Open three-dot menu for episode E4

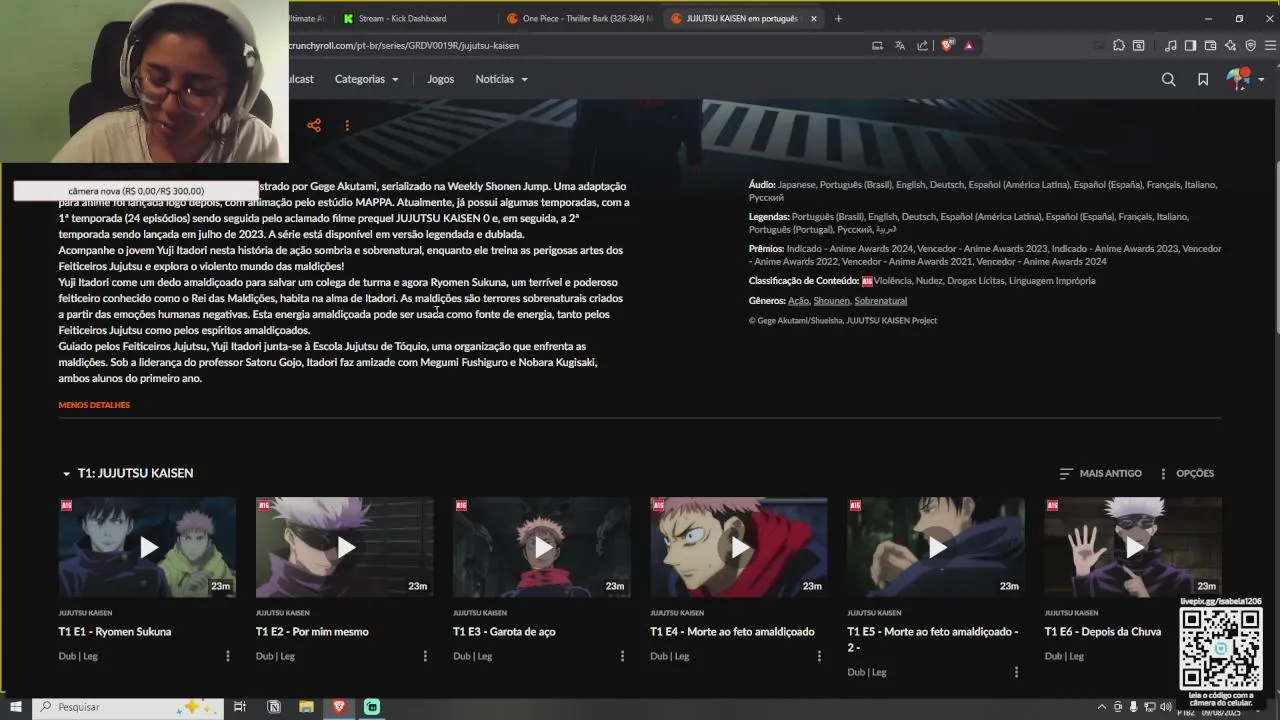[819, 656]
